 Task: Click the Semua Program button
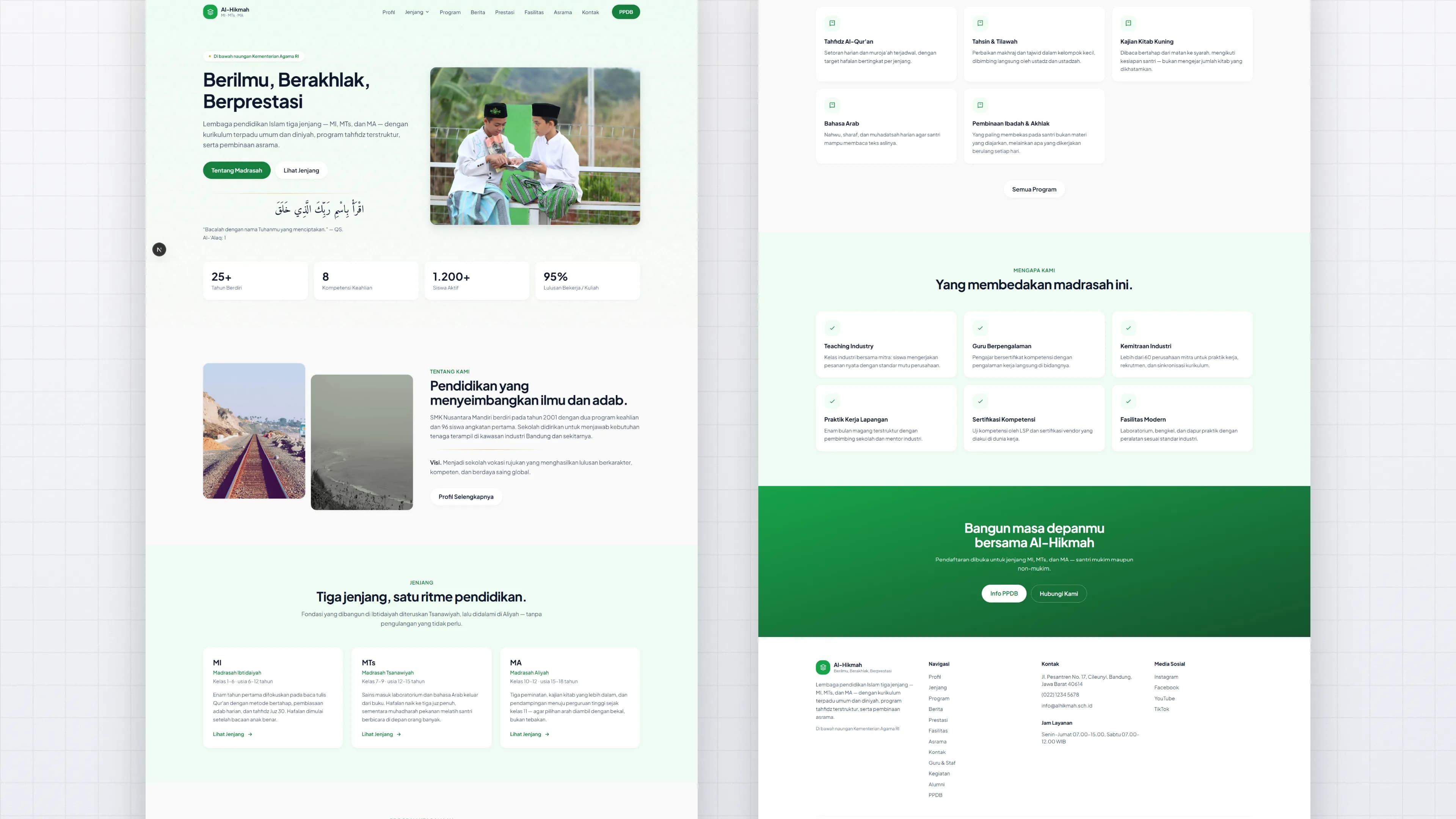click(1034, 189)
